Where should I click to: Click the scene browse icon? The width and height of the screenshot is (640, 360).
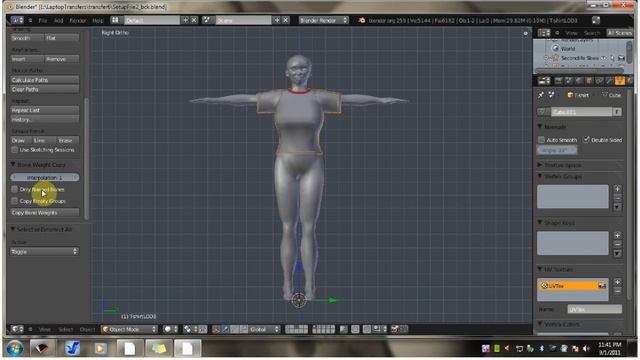coord(207,20)
